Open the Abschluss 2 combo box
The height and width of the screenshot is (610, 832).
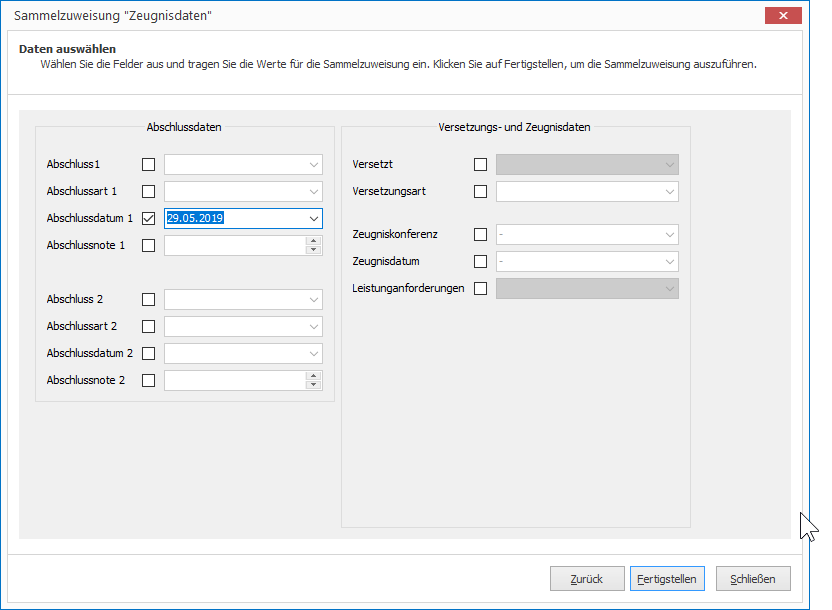(243, 300)
